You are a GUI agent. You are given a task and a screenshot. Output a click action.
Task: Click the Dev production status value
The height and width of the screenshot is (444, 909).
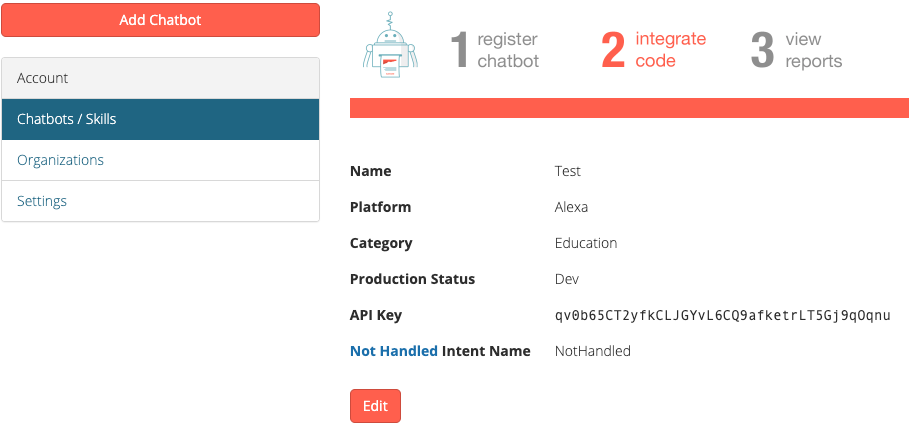567,279
